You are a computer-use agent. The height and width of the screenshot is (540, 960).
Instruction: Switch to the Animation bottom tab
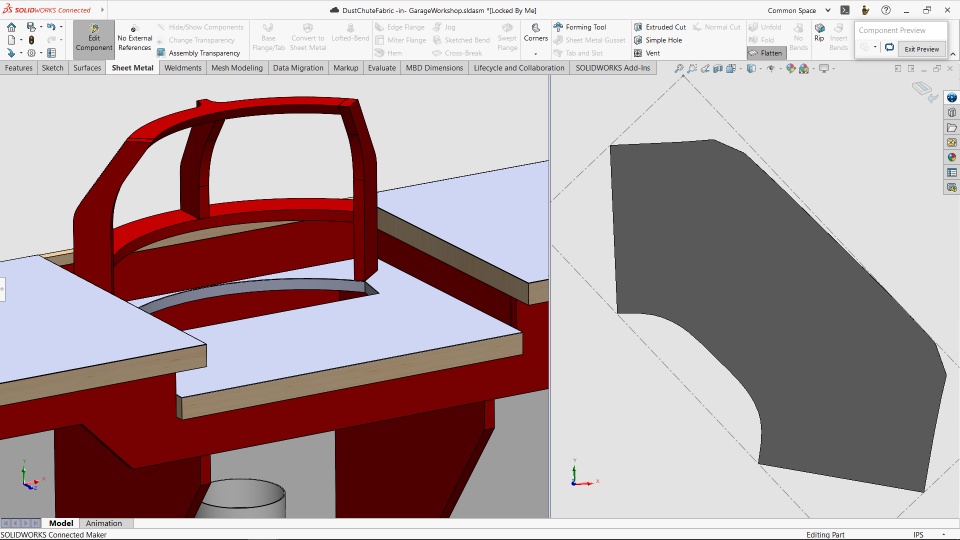104,523
